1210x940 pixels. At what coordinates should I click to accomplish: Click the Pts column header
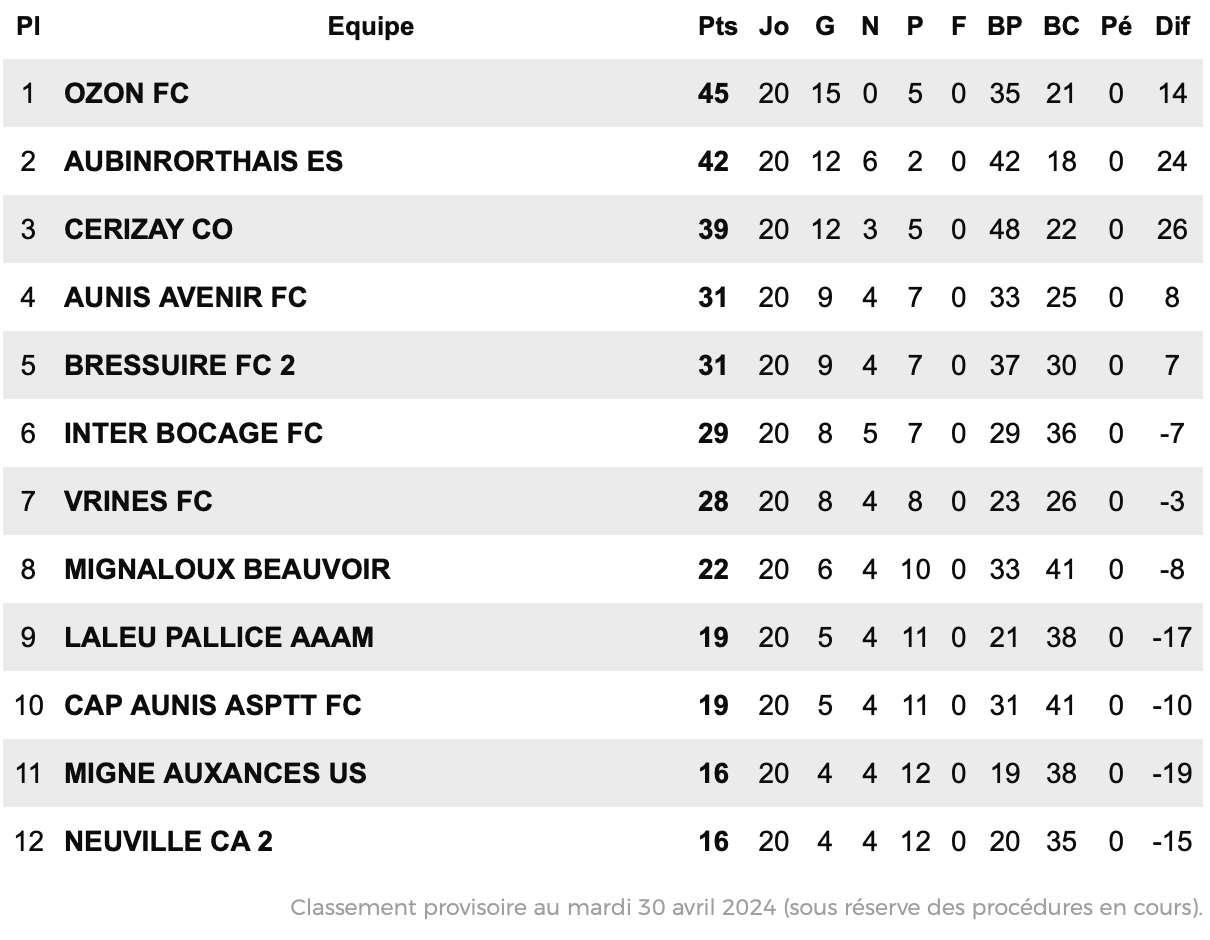(x=717, y=26)
